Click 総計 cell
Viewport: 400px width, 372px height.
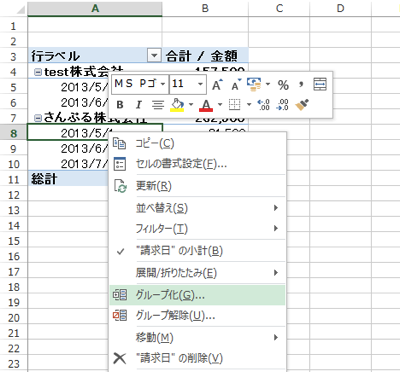pos(69,179)
